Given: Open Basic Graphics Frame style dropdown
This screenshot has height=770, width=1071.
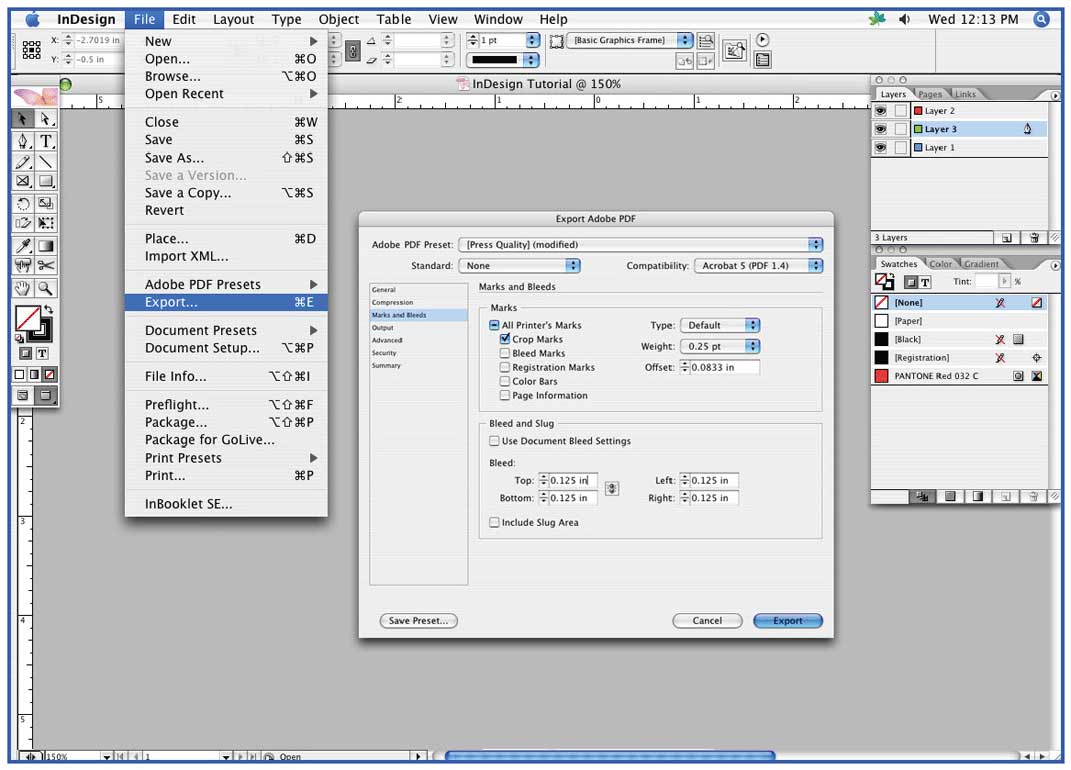Looking at the screenshot, I should [x=630, y=40].
